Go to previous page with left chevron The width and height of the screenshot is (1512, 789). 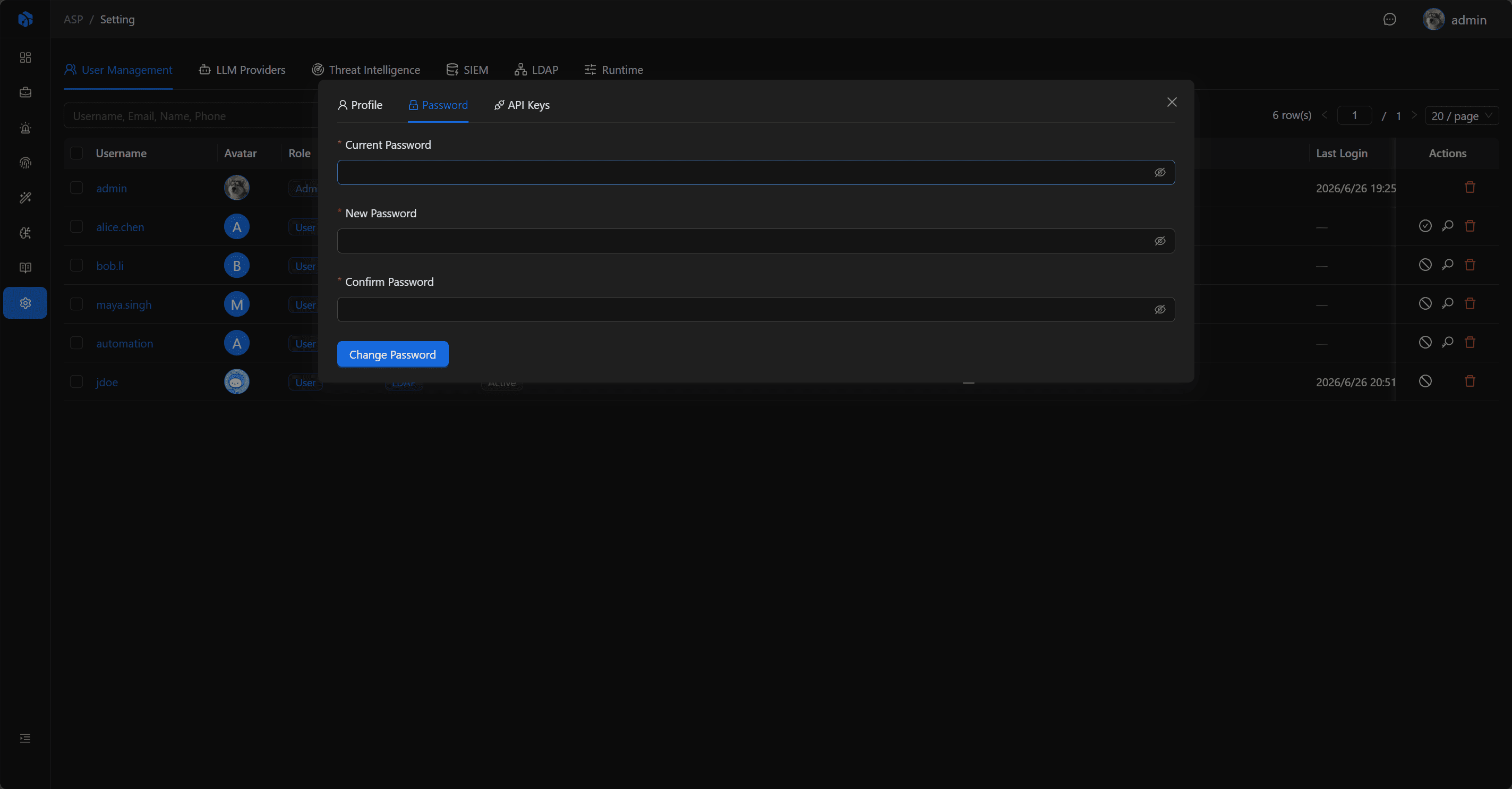(x=1324, y=115)
